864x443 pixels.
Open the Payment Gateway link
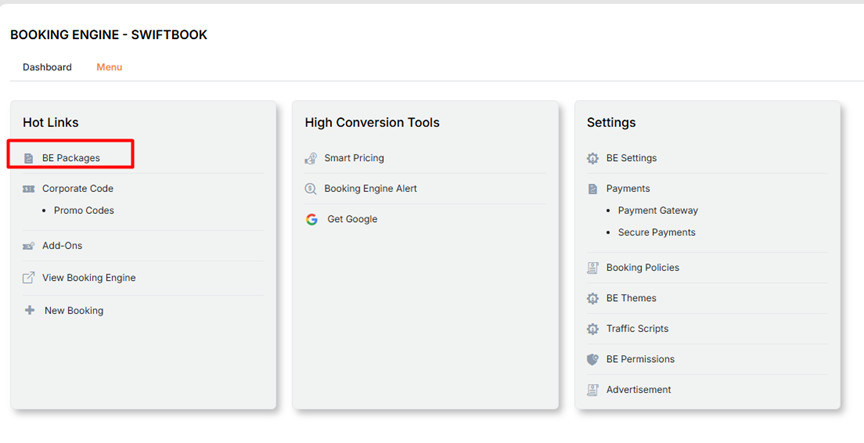point(657,211)
